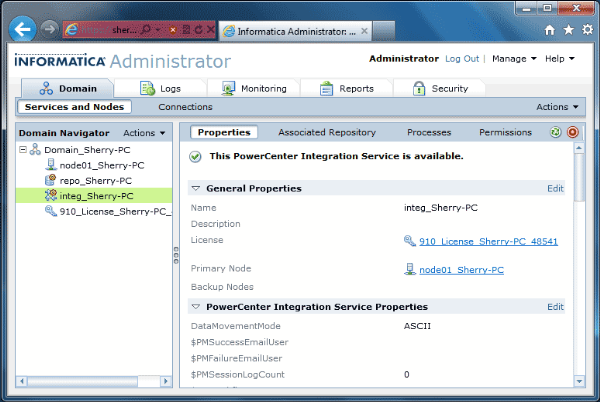Screen dimensions: 600x402
Task: Click the License key icon in properties
Action: [410, 241]
